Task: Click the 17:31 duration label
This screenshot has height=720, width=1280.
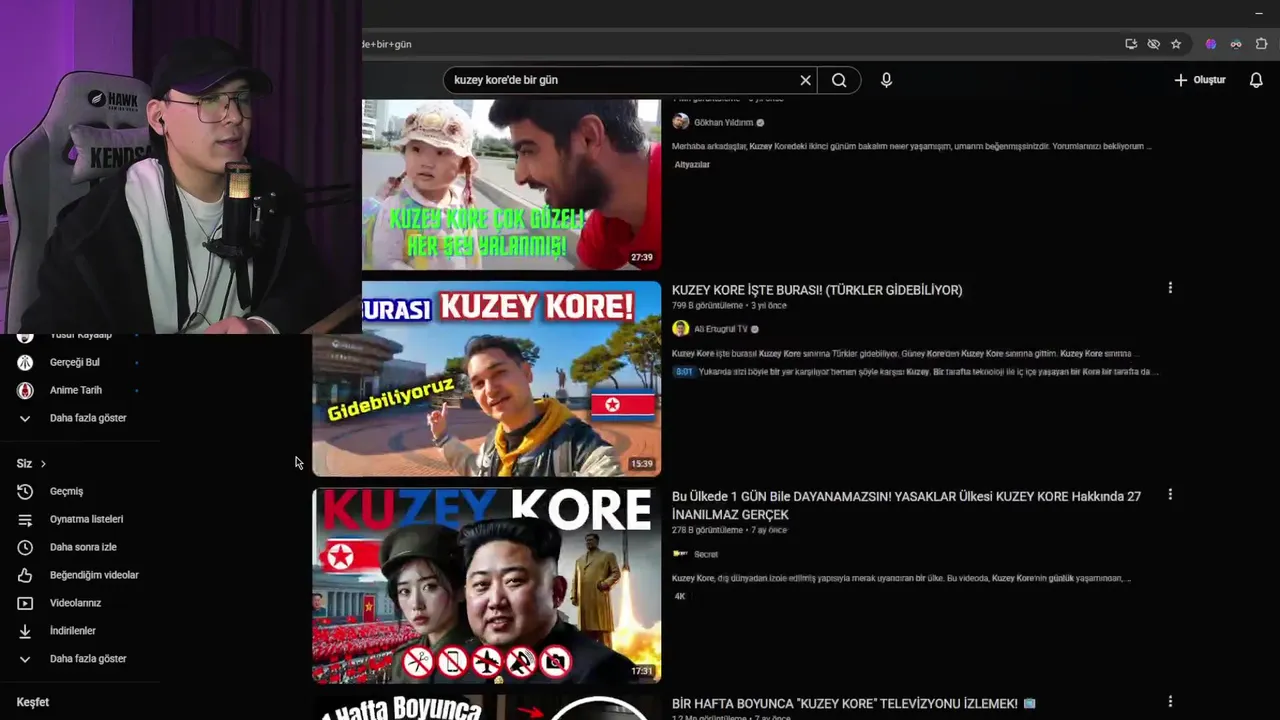Action: pyautogui.click(x=641, y=671)
